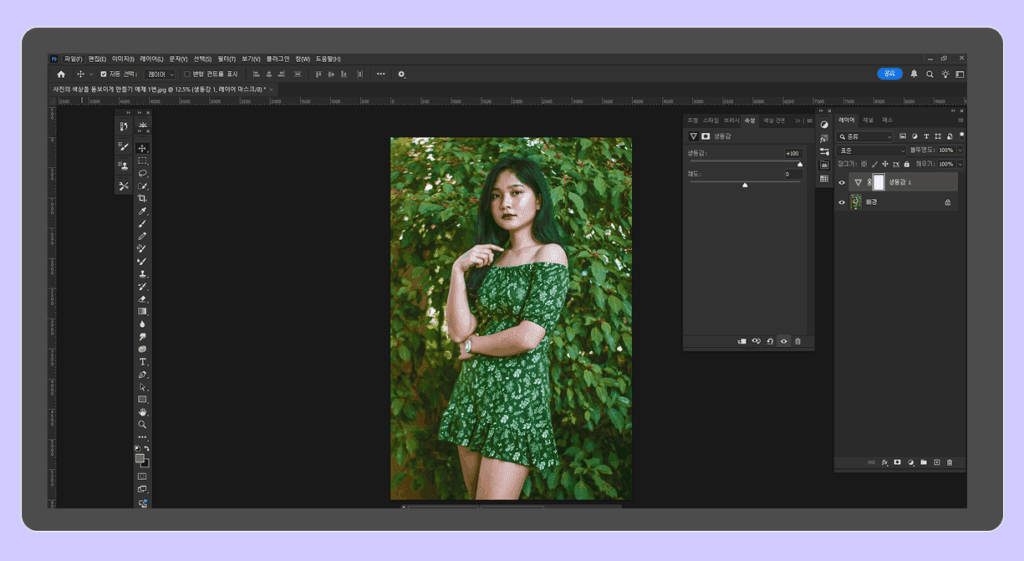Click the blue 공유 share button
This screenshot has width=1024, height=561.
(x=889, y=74)
